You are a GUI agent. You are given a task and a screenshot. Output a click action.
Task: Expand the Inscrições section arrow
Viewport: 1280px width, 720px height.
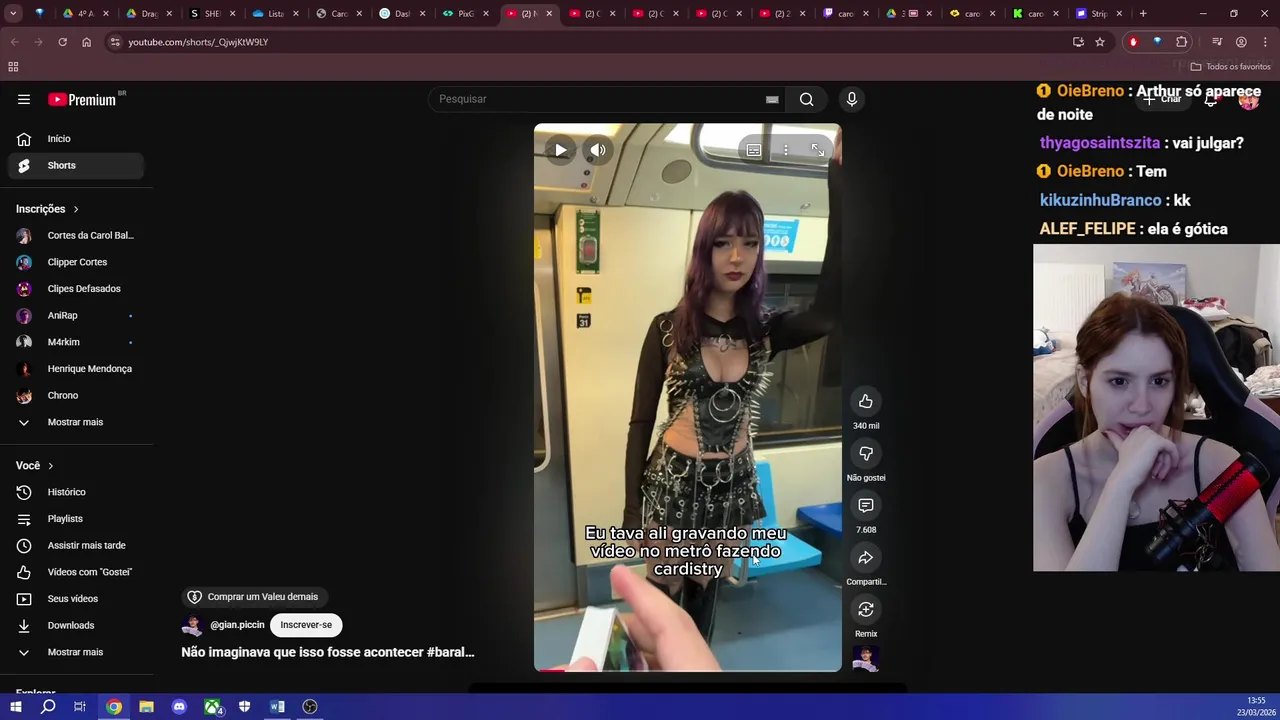(76, 209)
